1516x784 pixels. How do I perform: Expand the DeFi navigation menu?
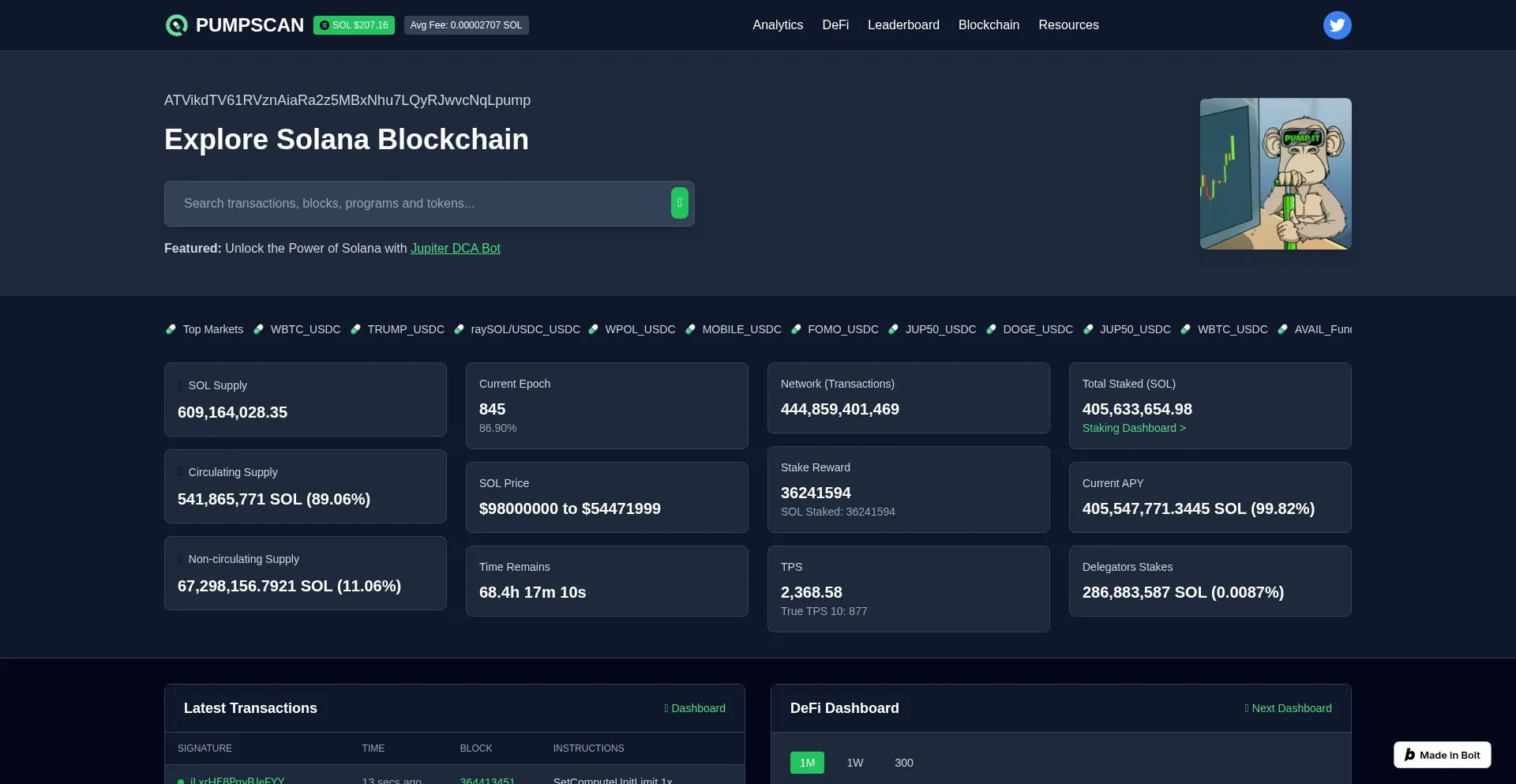(835, 24)
